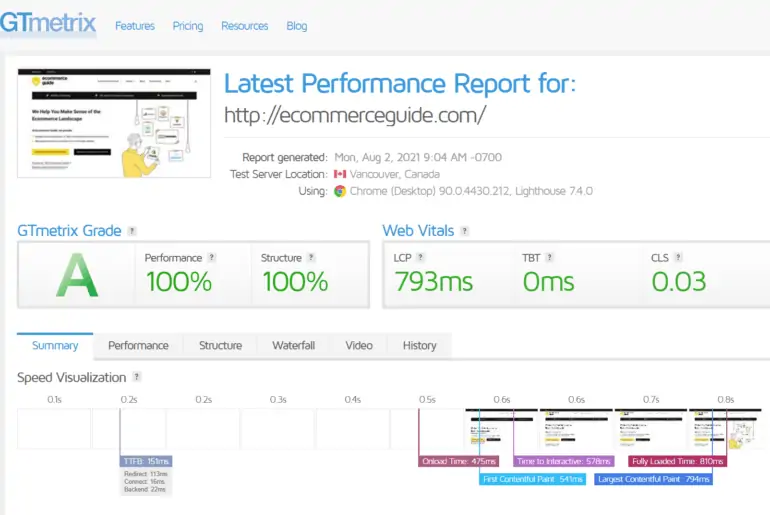This screenshot has width=770, height=515.
Task: Open the Features nav link
Action: click(135, 26)
